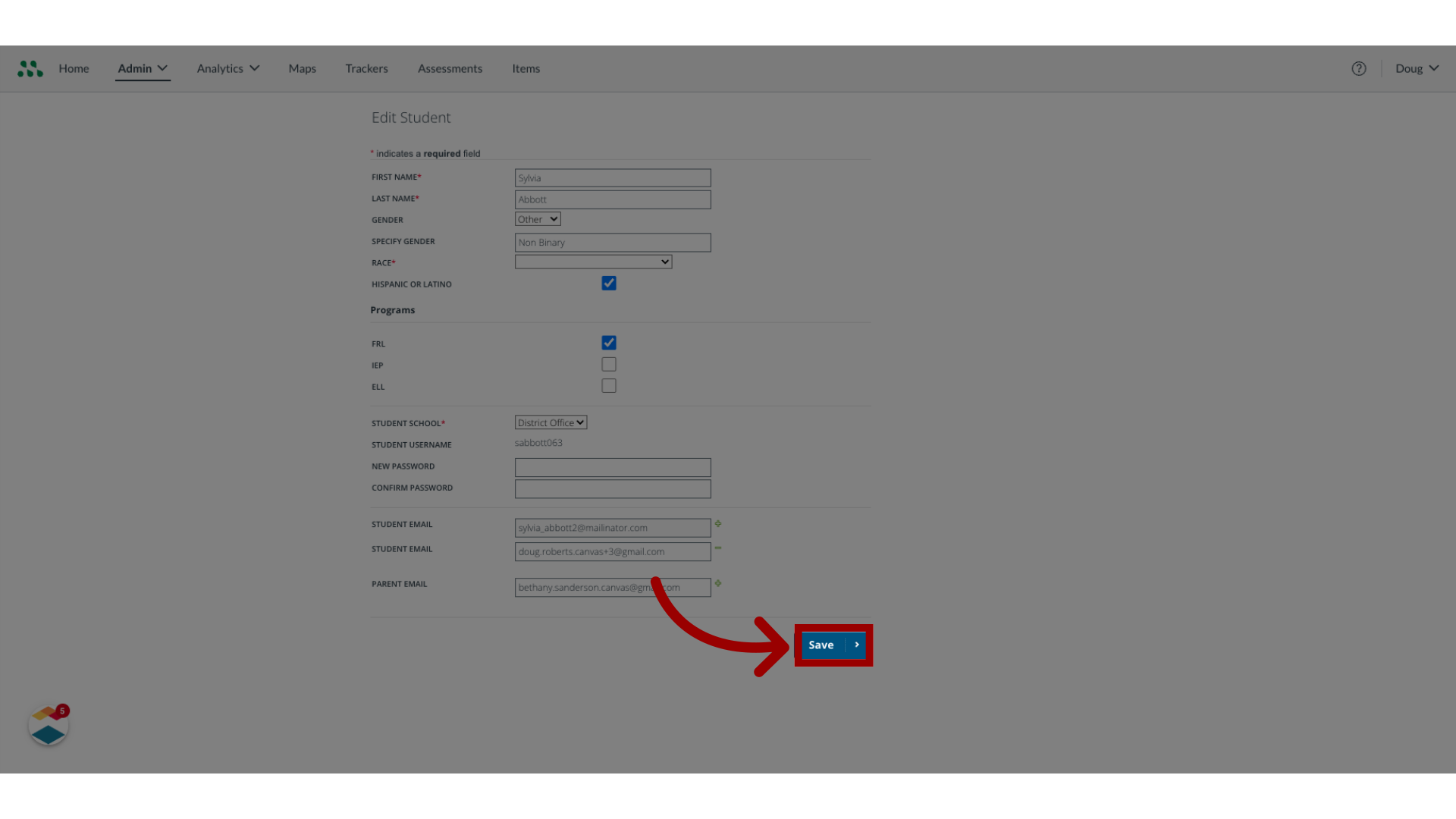Image resolution: width=1456 pixels, height=819 pixels.
Task: Click the colorful stack app icon
Action: tap(48, 726)
